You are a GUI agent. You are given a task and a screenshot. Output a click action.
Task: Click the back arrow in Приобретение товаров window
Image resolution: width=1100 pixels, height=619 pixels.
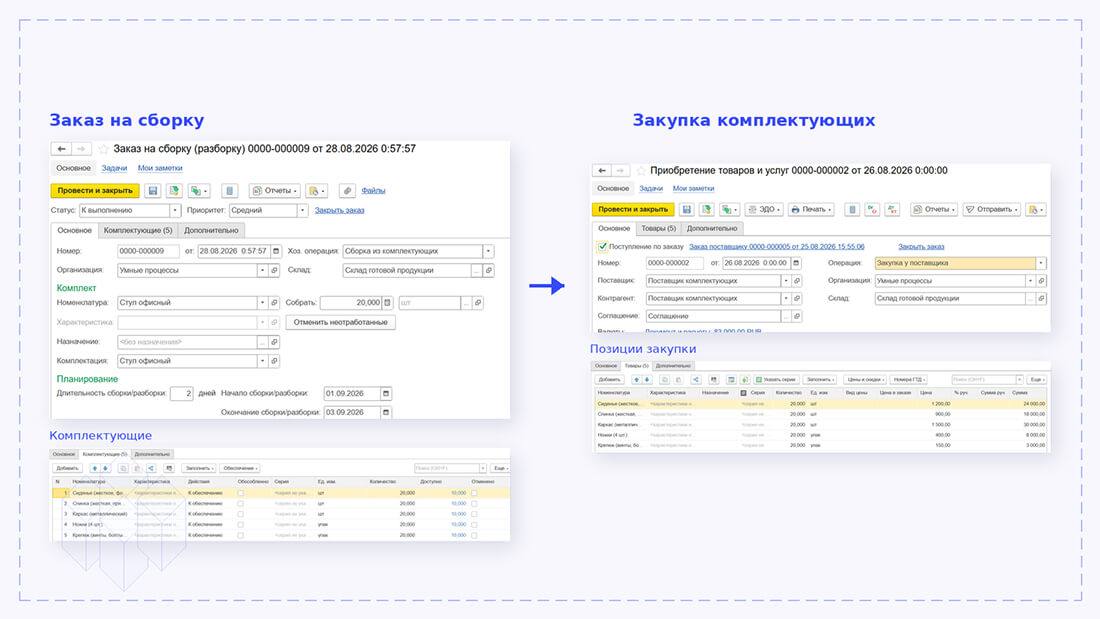[602, 171]
